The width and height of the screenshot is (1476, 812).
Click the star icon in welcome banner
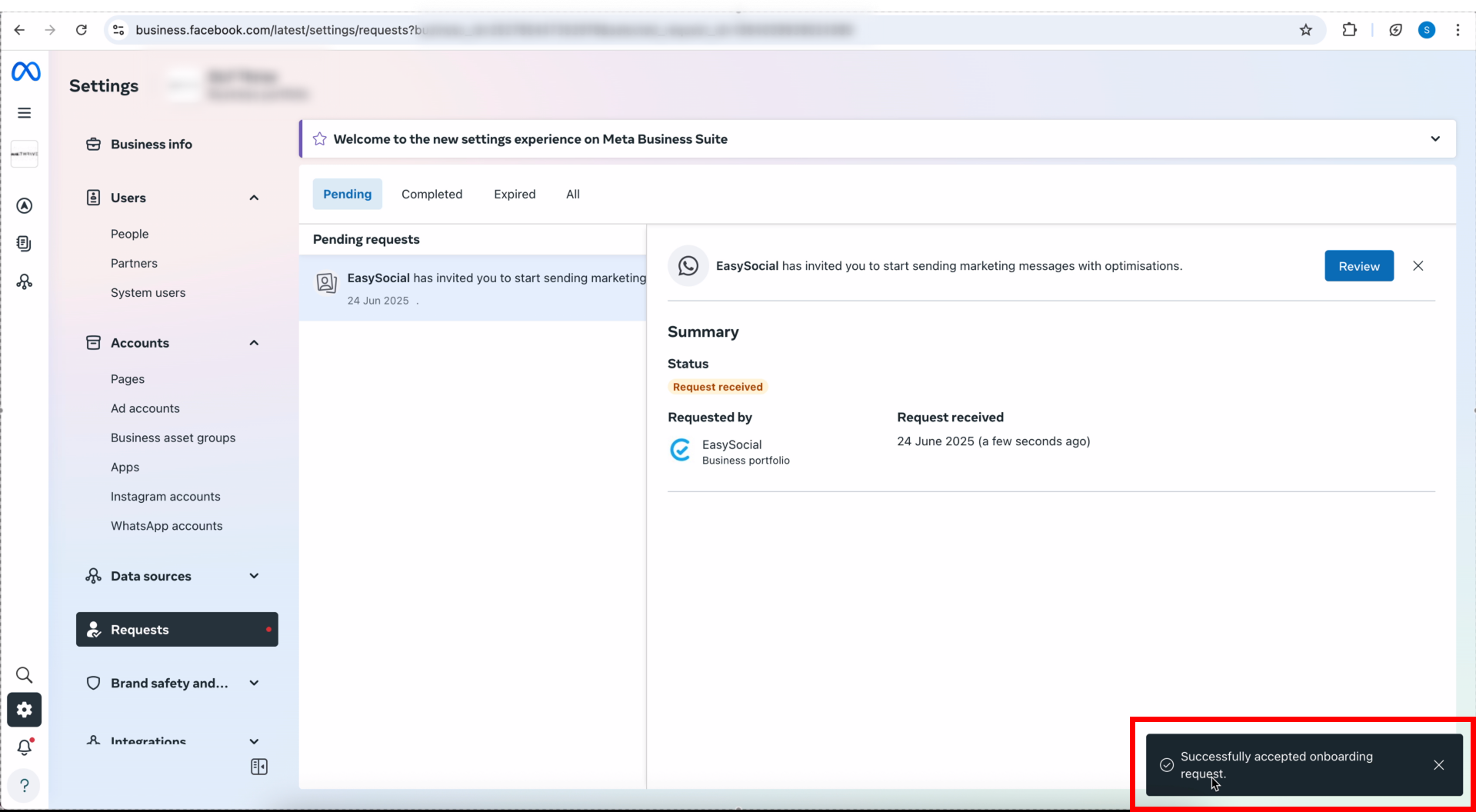pyautogui.click(x=320, y=139)
